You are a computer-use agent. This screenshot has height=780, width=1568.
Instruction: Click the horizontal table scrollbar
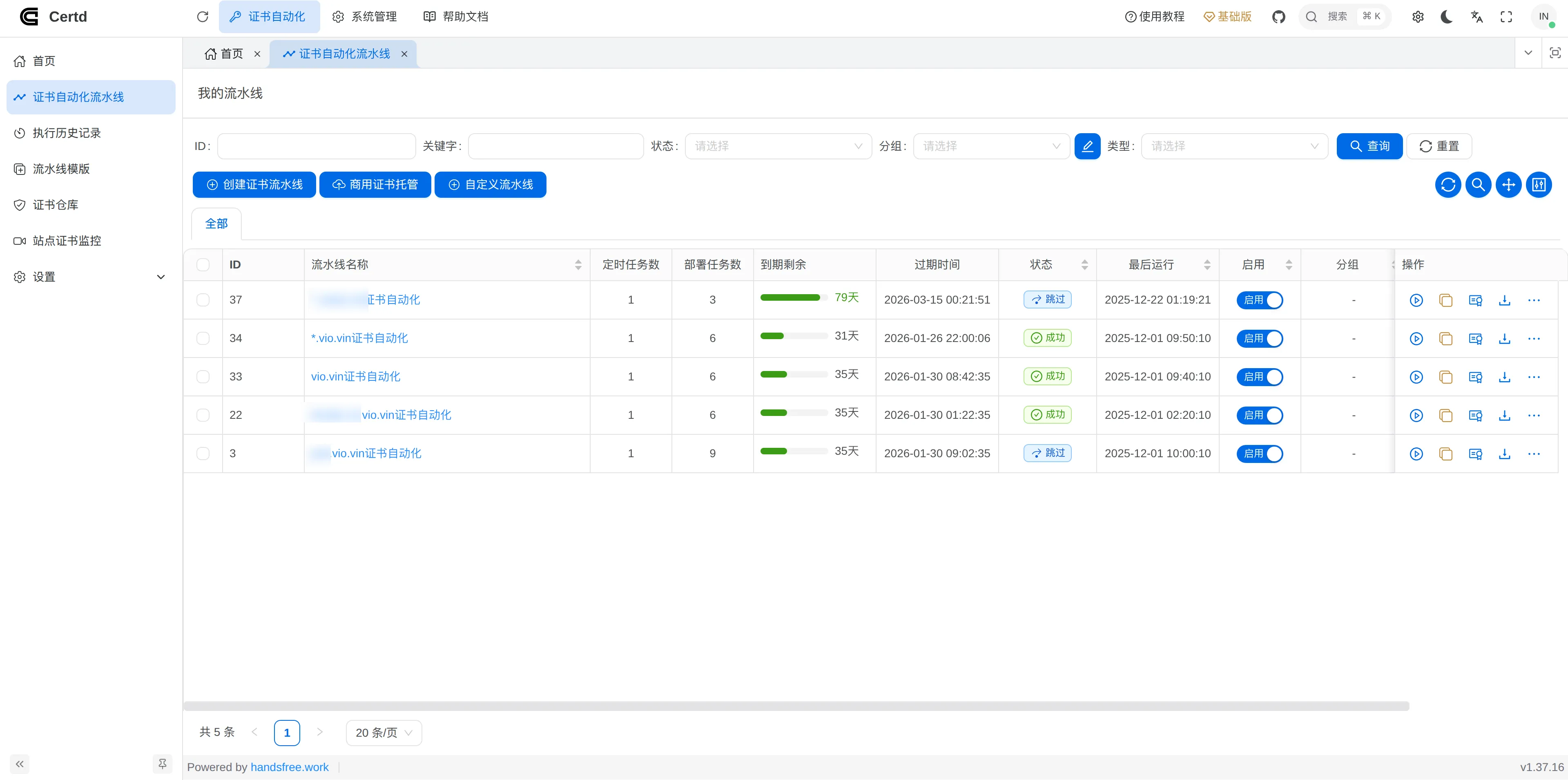pos(796,706)
